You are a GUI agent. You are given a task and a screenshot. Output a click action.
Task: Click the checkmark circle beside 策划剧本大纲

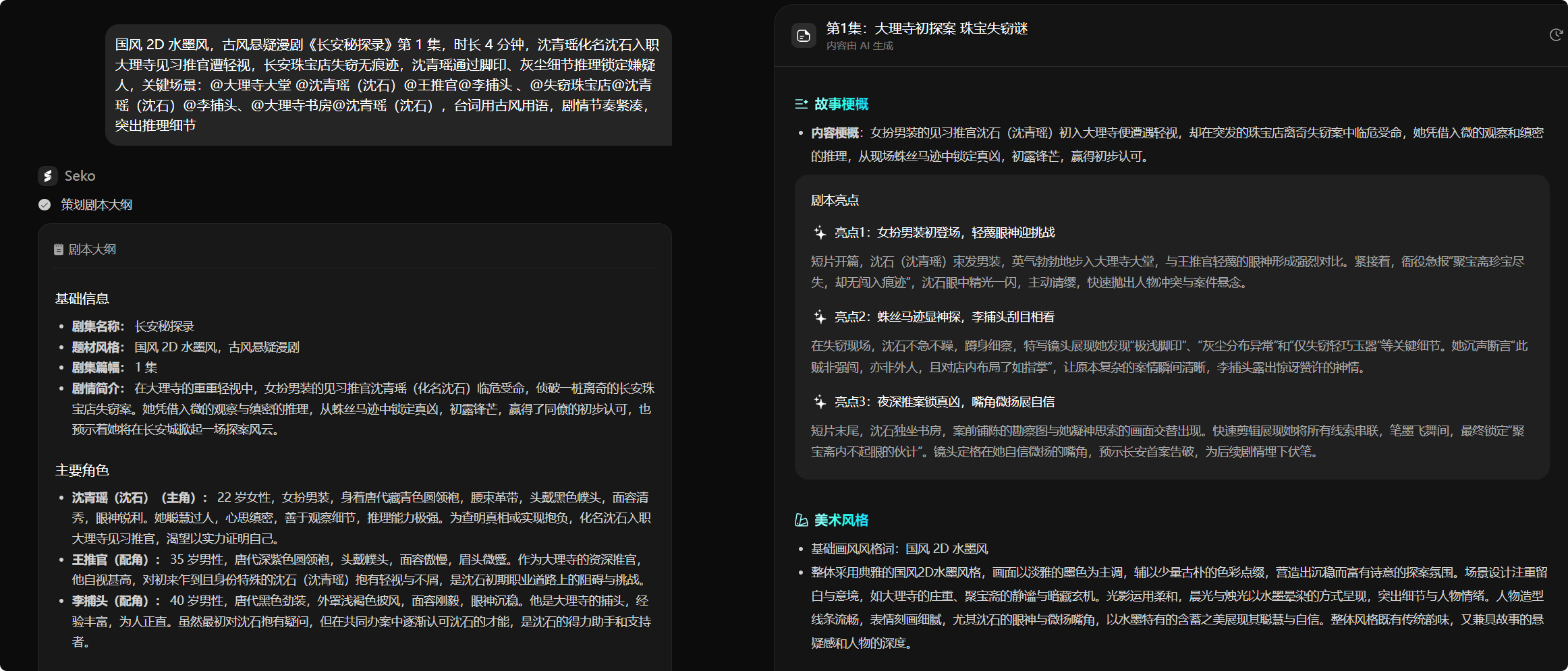pyautogui.click(x=45, y=204)
